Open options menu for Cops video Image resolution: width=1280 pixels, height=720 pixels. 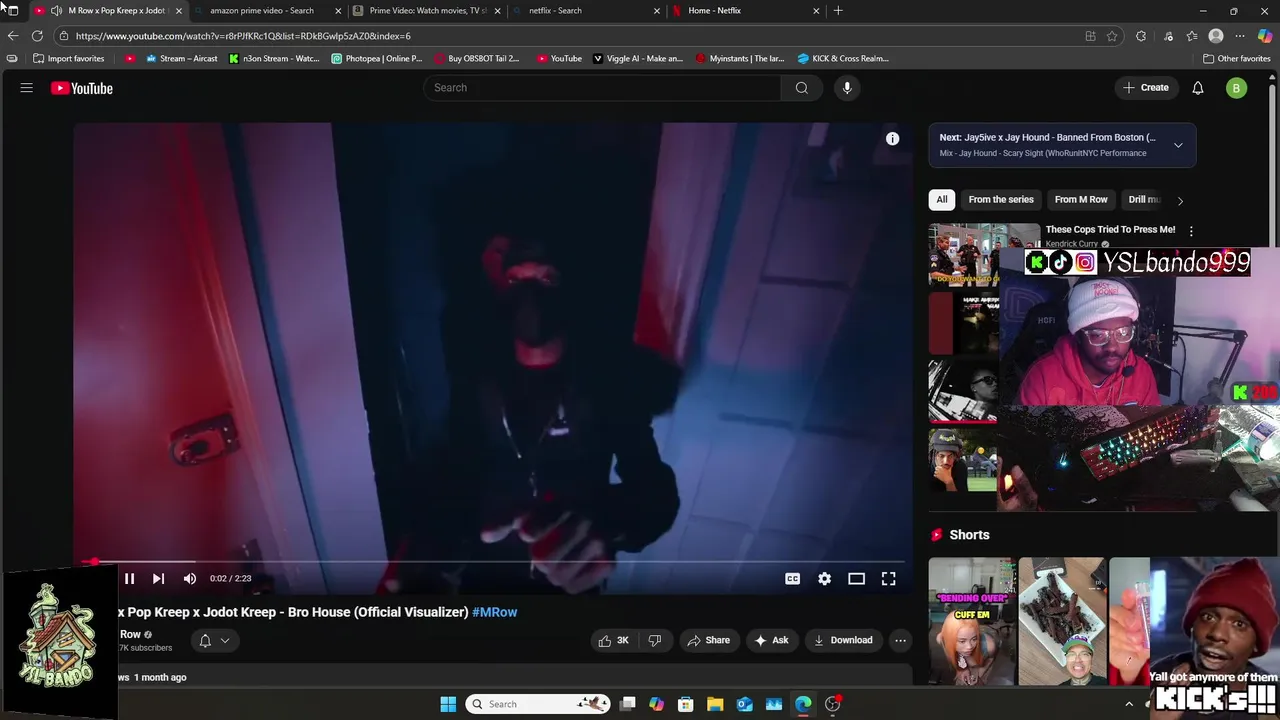[x=1191, y=231]
